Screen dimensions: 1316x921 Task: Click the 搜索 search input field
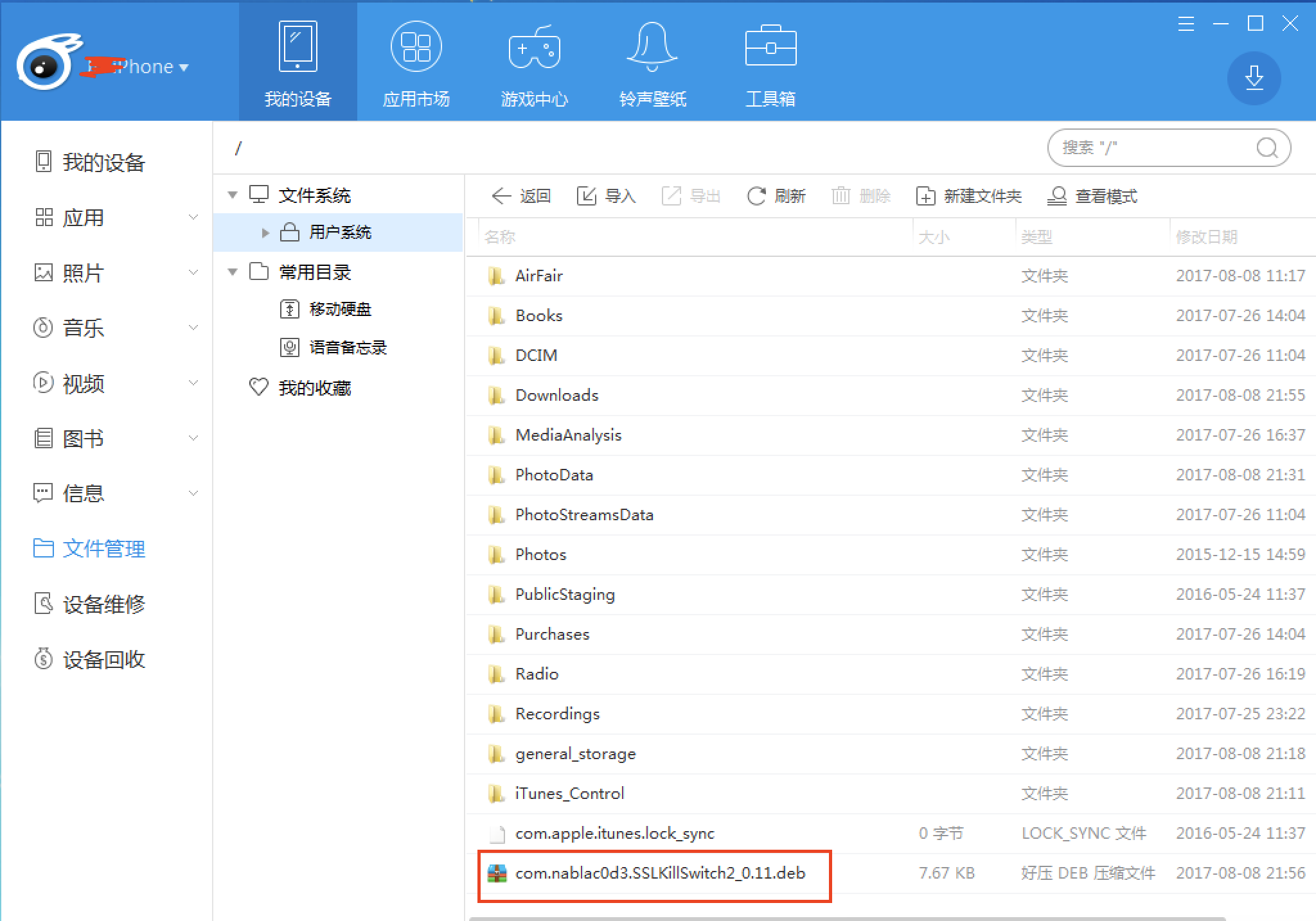[1150, 148]
